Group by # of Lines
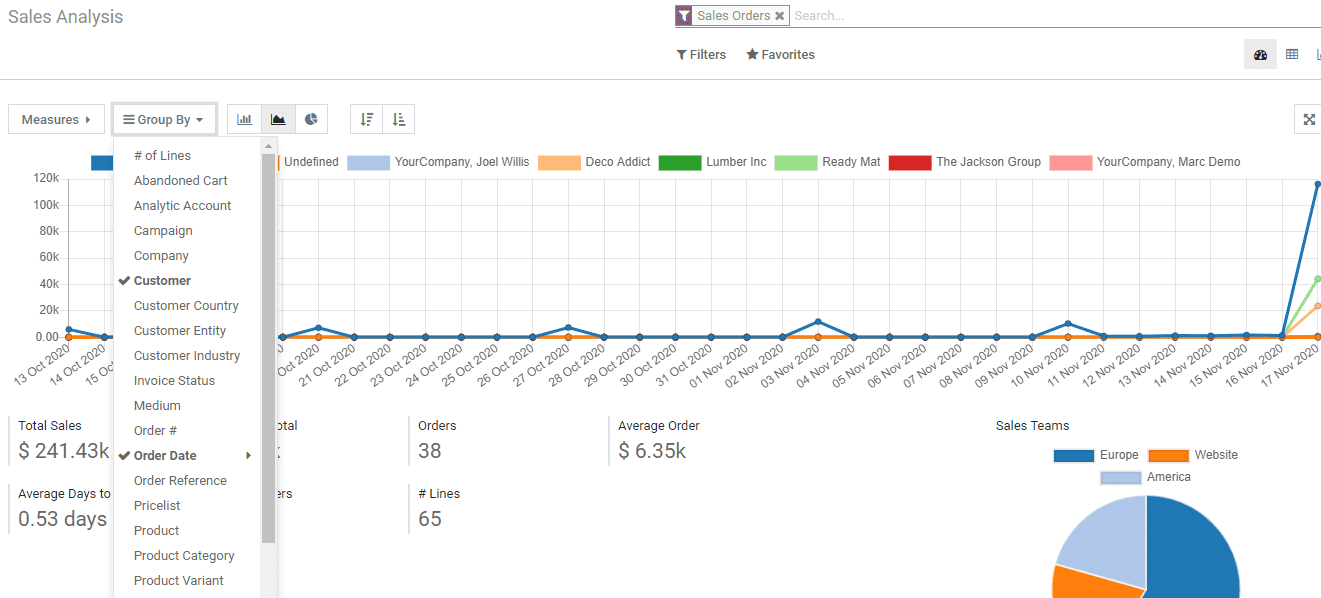This screenshot has width=1321, height=598. 162,156
